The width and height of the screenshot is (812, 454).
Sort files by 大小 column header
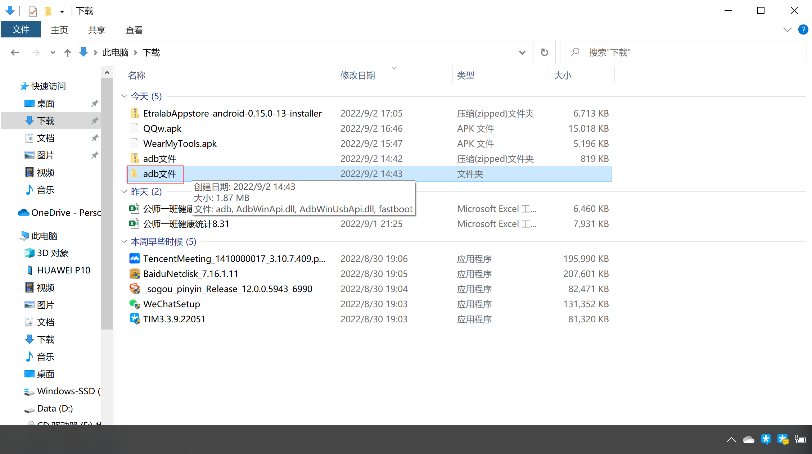562,75
